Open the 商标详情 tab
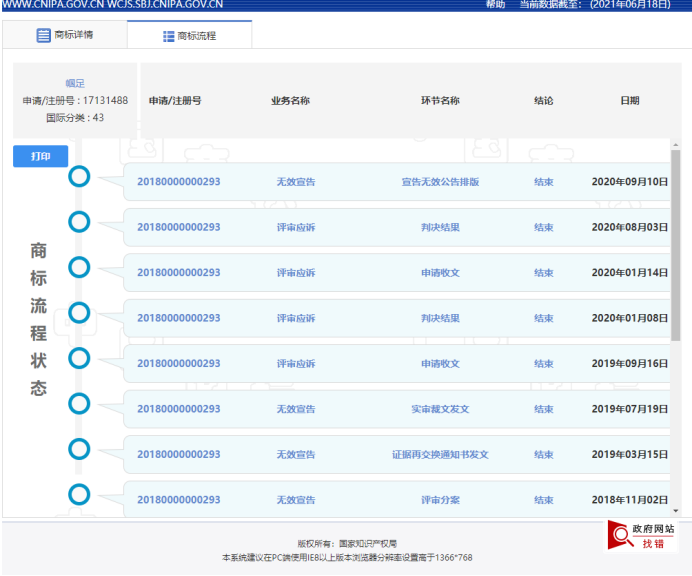This screenshot has width=692, height=576. [x=65, y=35]
